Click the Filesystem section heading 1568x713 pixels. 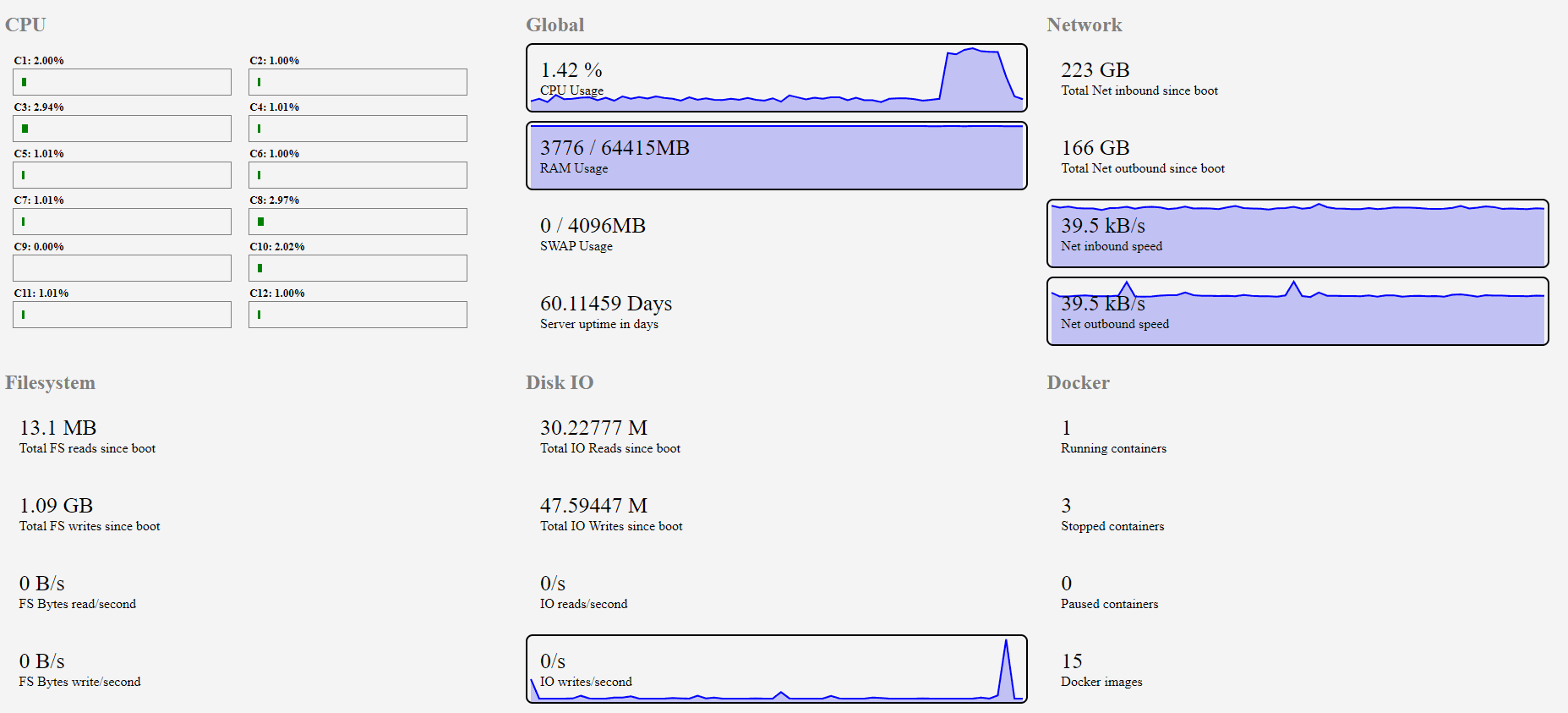pos(50,382)
